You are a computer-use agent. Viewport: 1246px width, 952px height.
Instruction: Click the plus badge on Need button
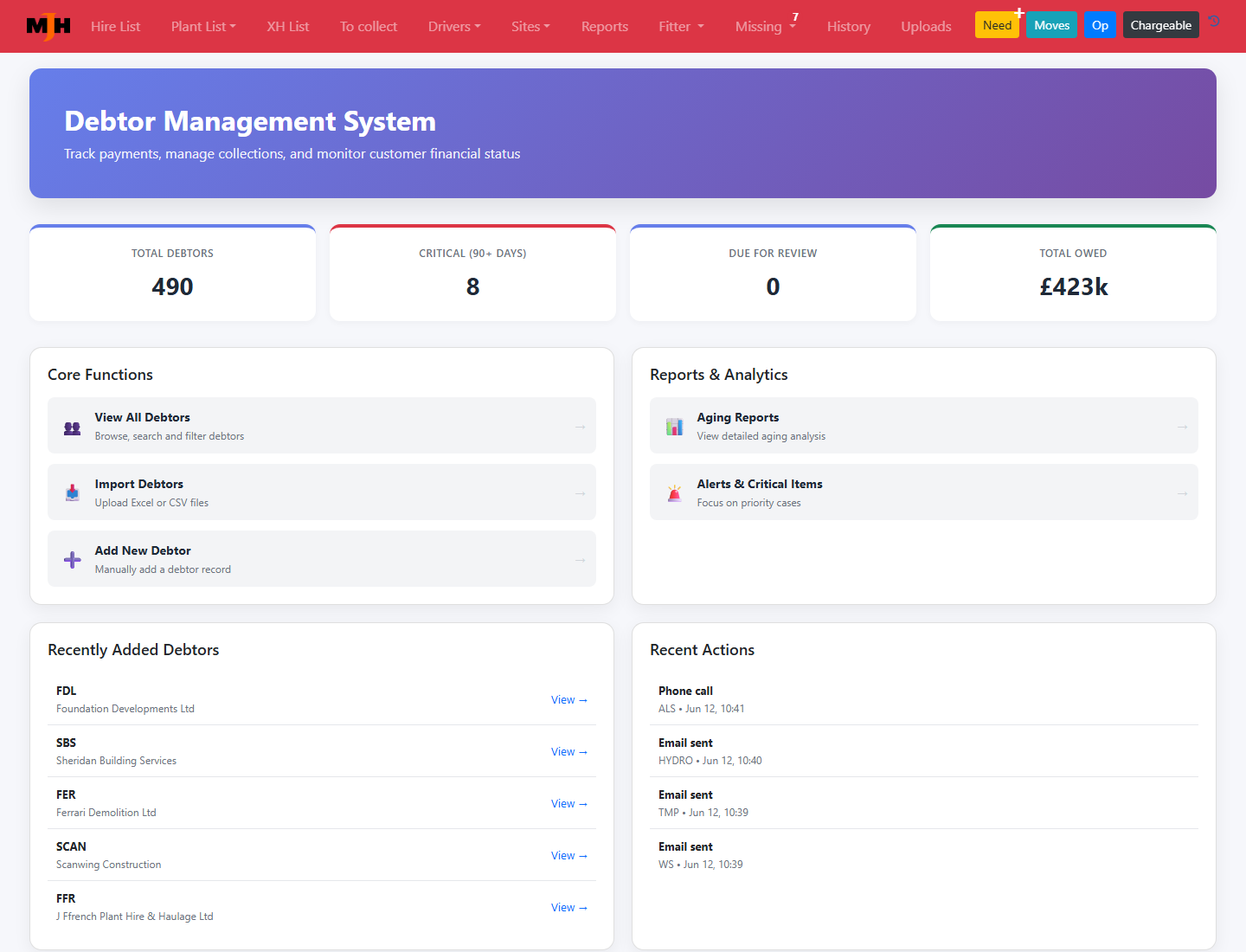1019,13
